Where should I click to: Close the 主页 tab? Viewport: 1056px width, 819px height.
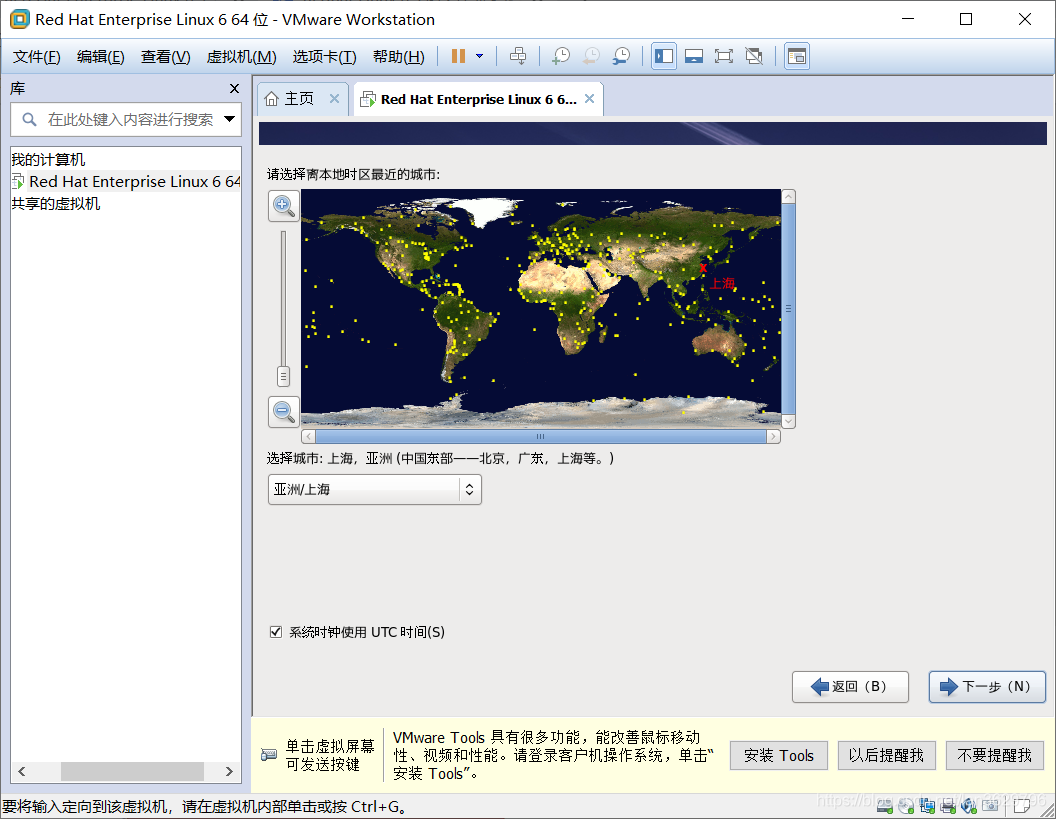tap(334, 98)
